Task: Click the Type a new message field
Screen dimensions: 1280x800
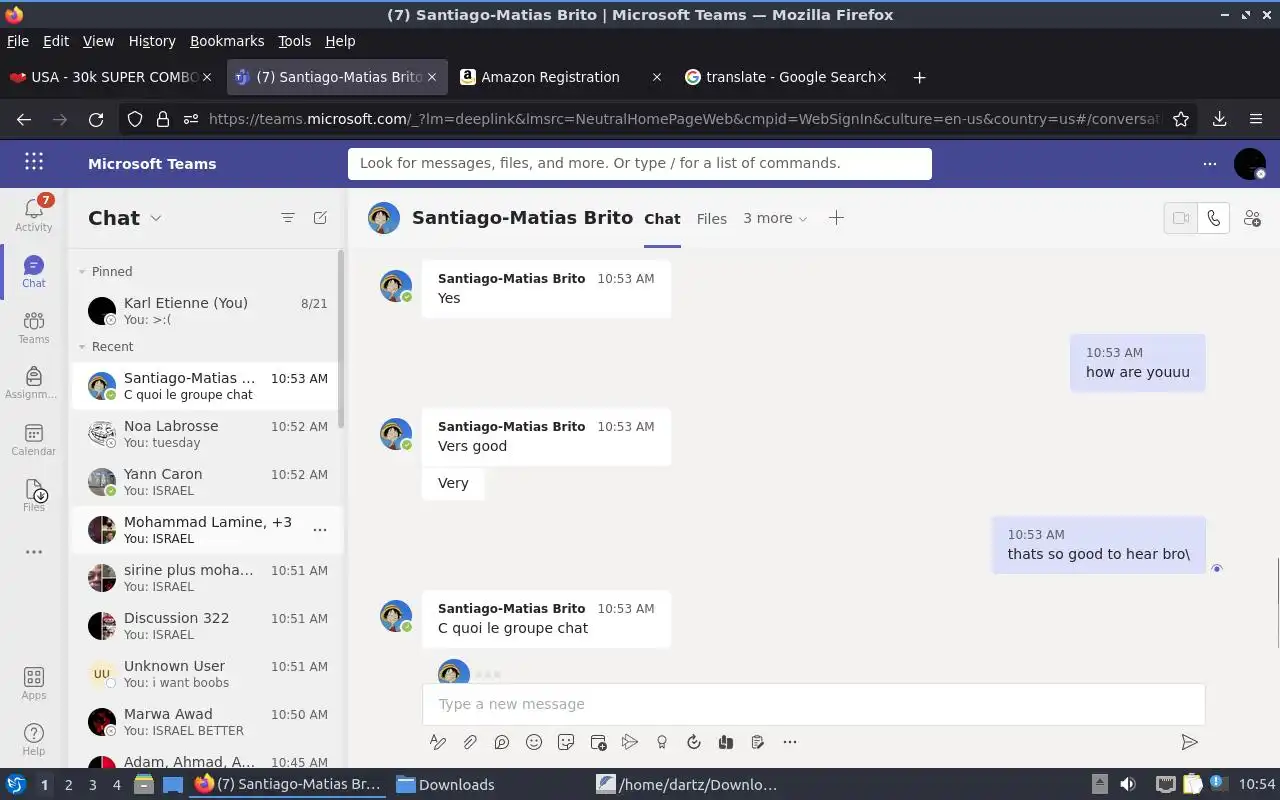Action: [x=813, y=704]
